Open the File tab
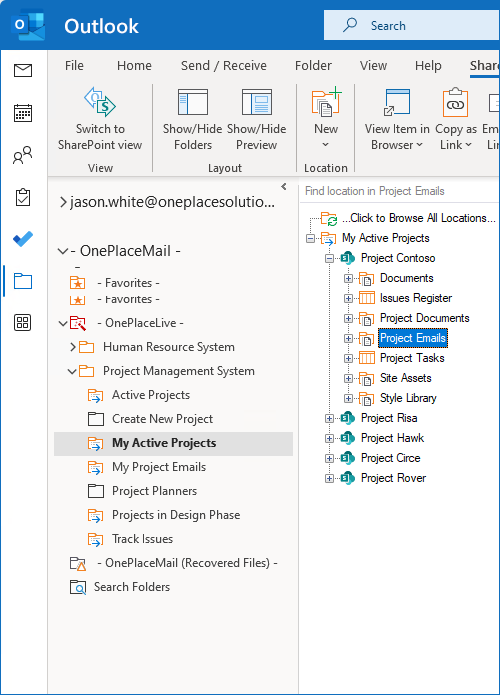This screenshot has width=500, height=695. coord(74,66)
